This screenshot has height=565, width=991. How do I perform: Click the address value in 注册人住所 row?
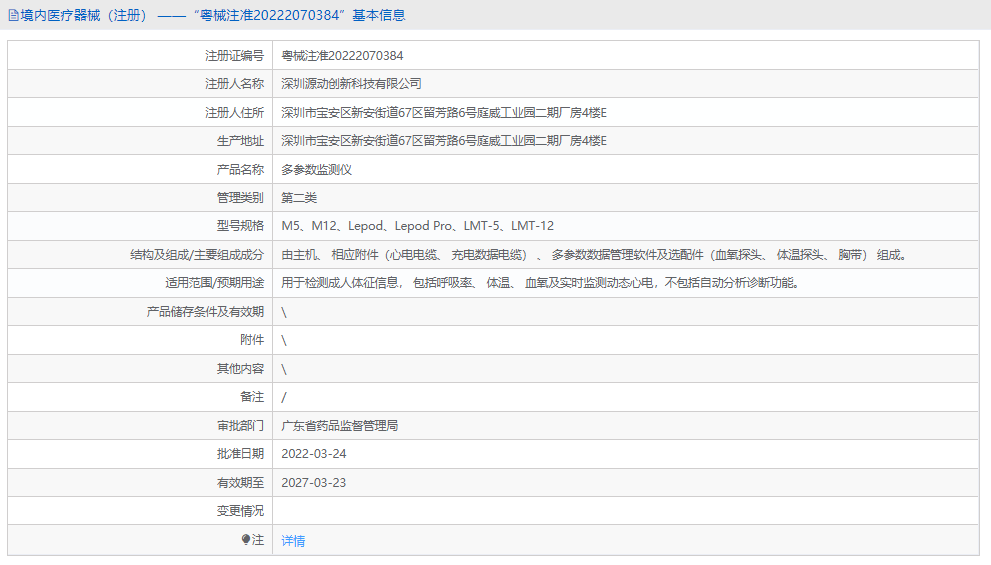pyautogui.click(x=444, y=112)
